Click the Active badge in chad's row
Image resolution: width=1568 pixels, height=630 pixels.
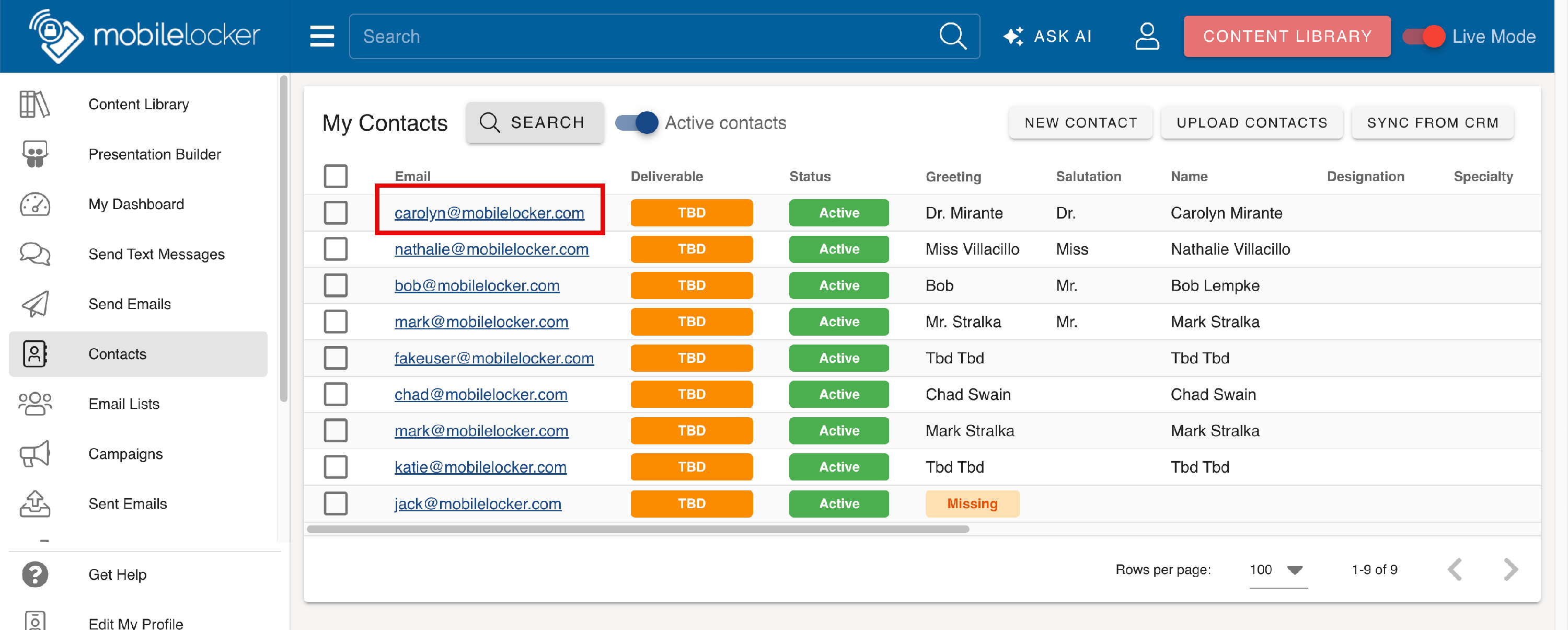click(x=838, y=394)
